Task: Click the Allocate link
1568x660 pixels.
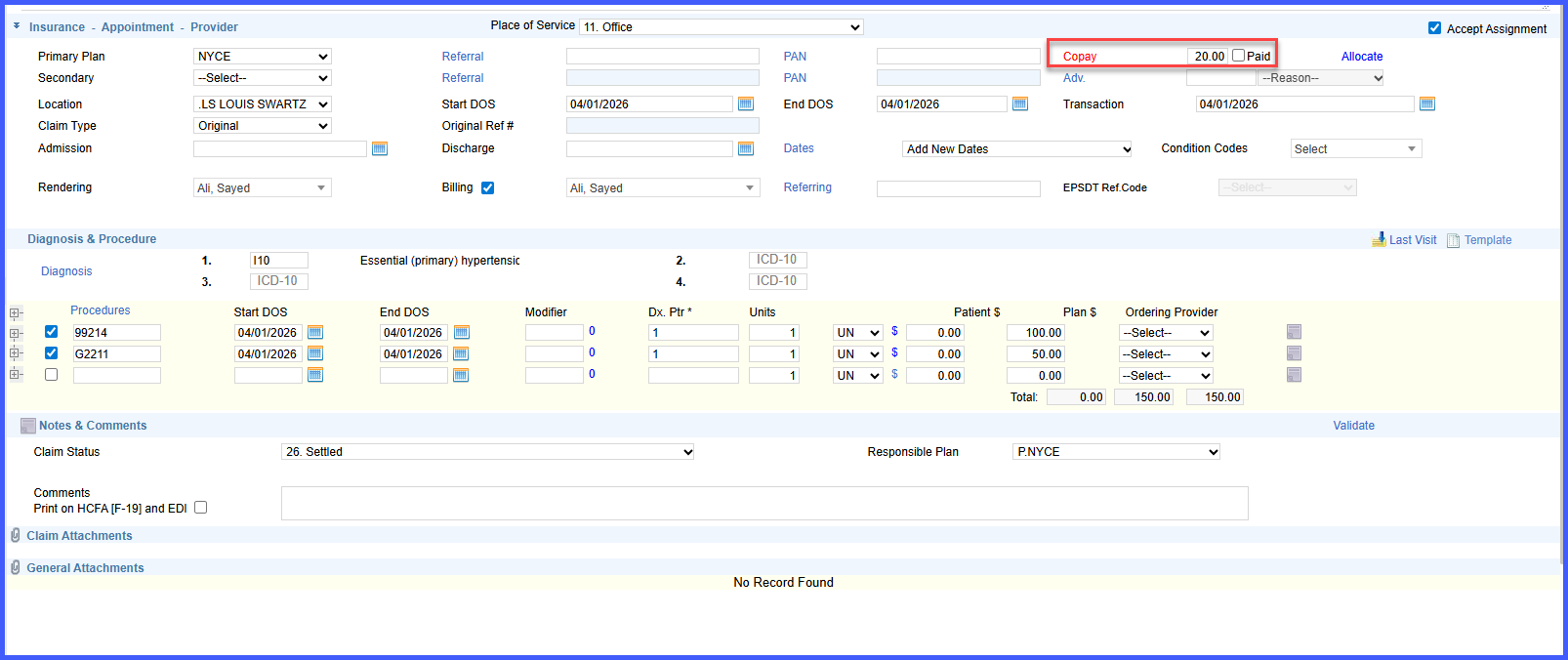Action: (1362, 57)
